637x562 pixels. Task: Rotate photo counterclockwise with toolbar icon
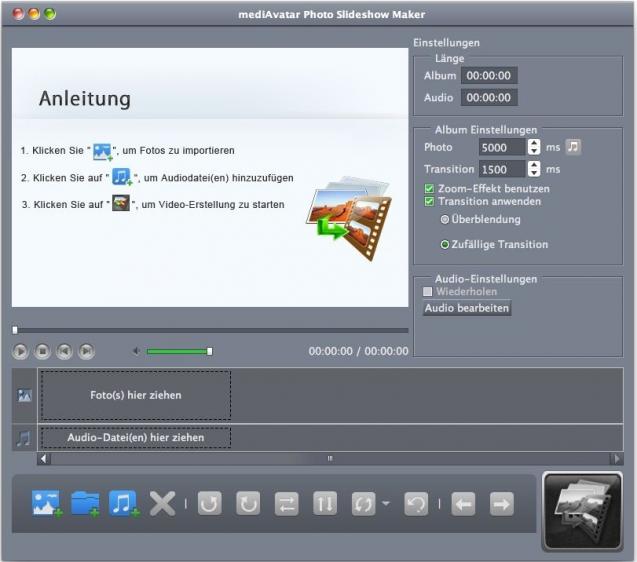210,503
